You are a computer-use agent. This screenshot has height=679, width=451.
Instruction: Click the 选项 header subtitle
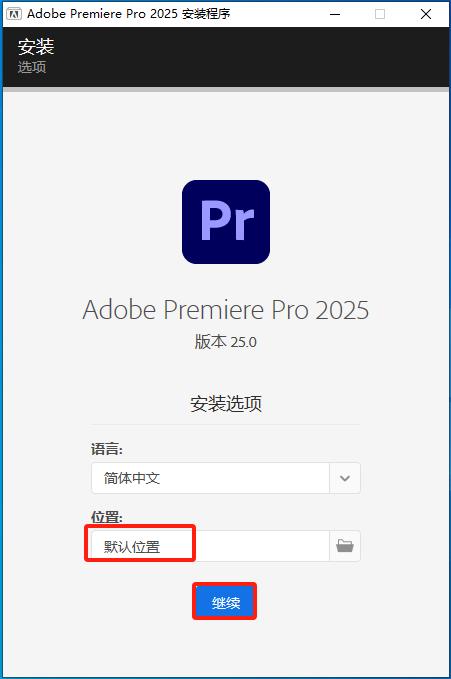32,67
